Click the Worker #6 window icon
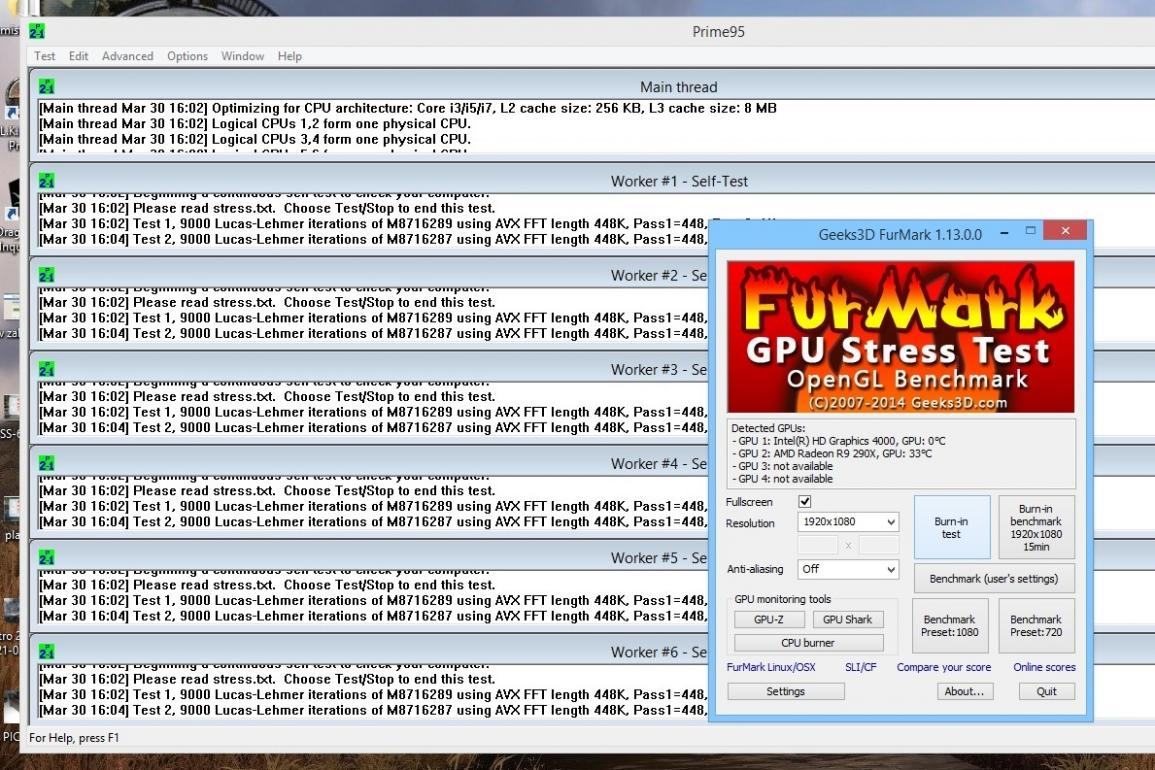The height and width of the screenshot is (770, 1155). pyautogui.click(x=46, y=652)
